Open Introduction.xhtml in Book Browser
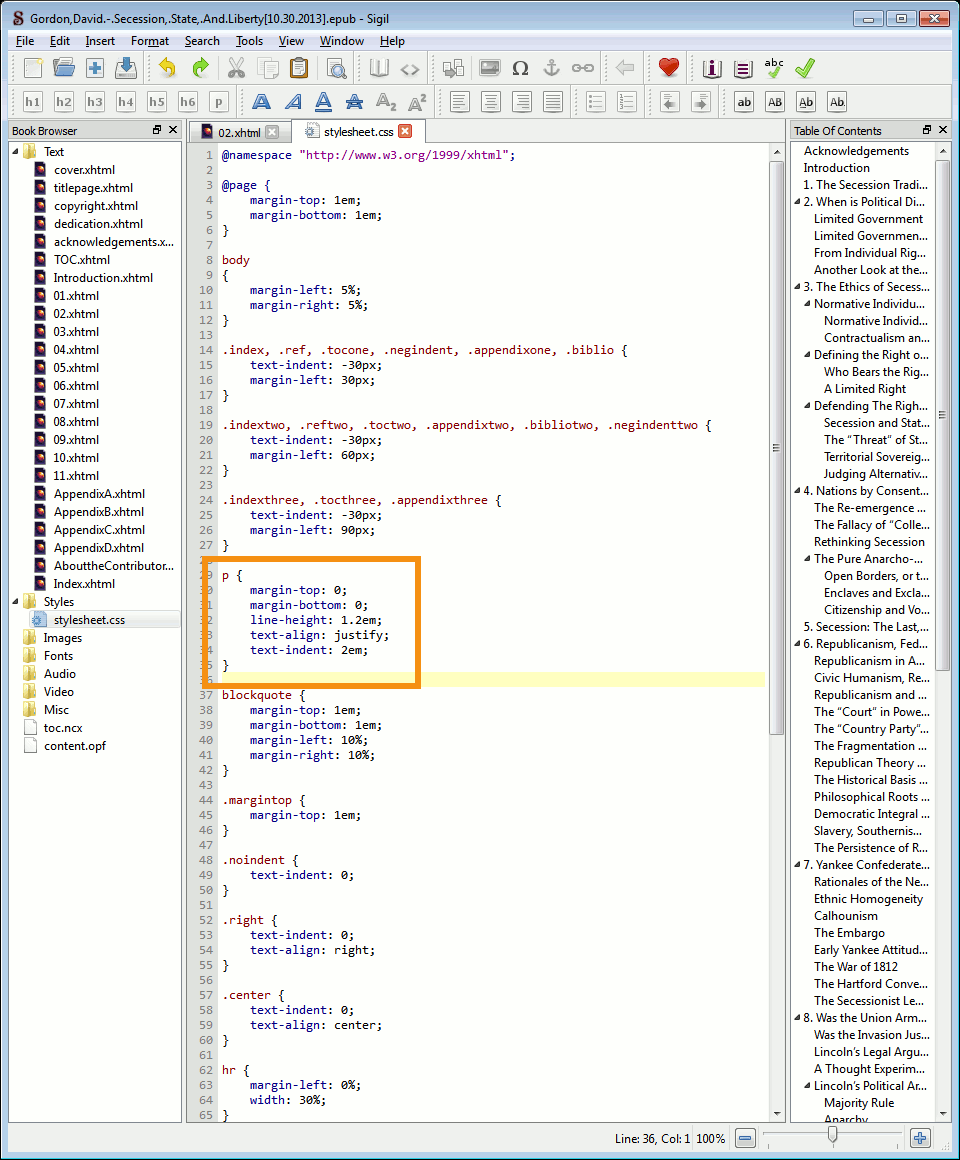Viewport: 960px width, 1160px height. [x=103, y=278]
